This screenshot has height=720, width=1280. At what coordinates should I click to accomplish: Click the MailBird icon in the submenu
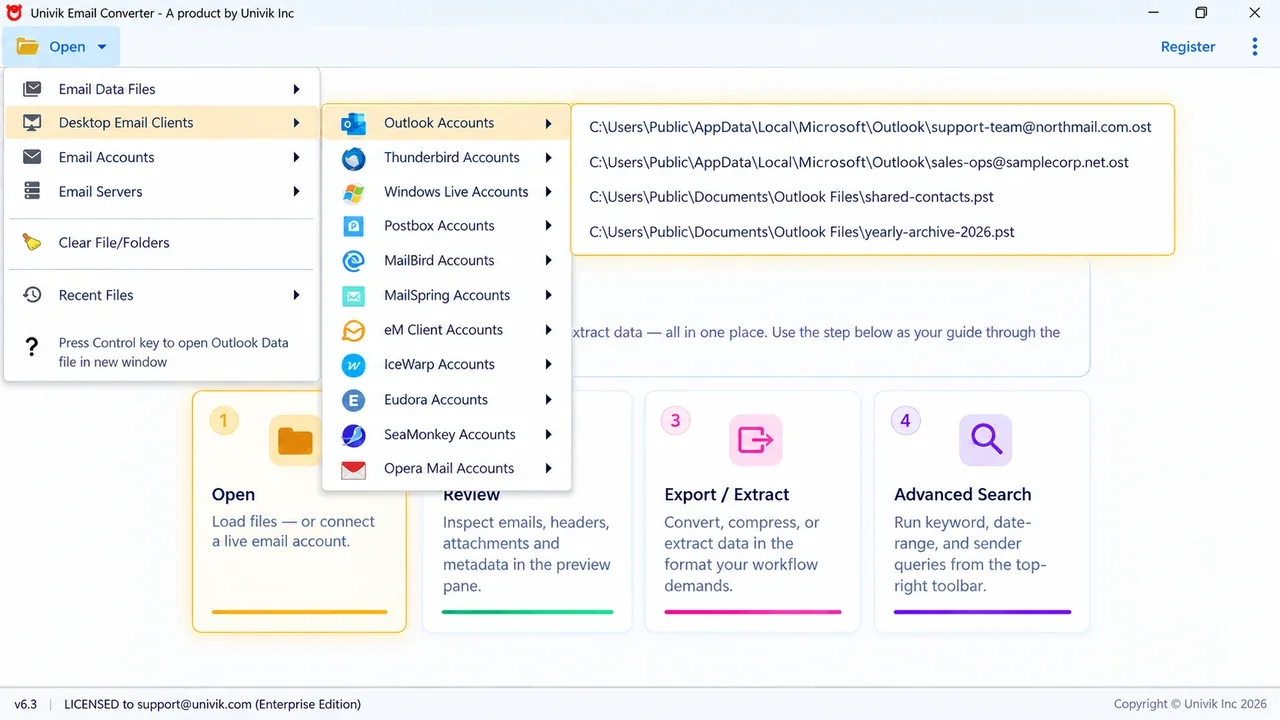[353, 261]
